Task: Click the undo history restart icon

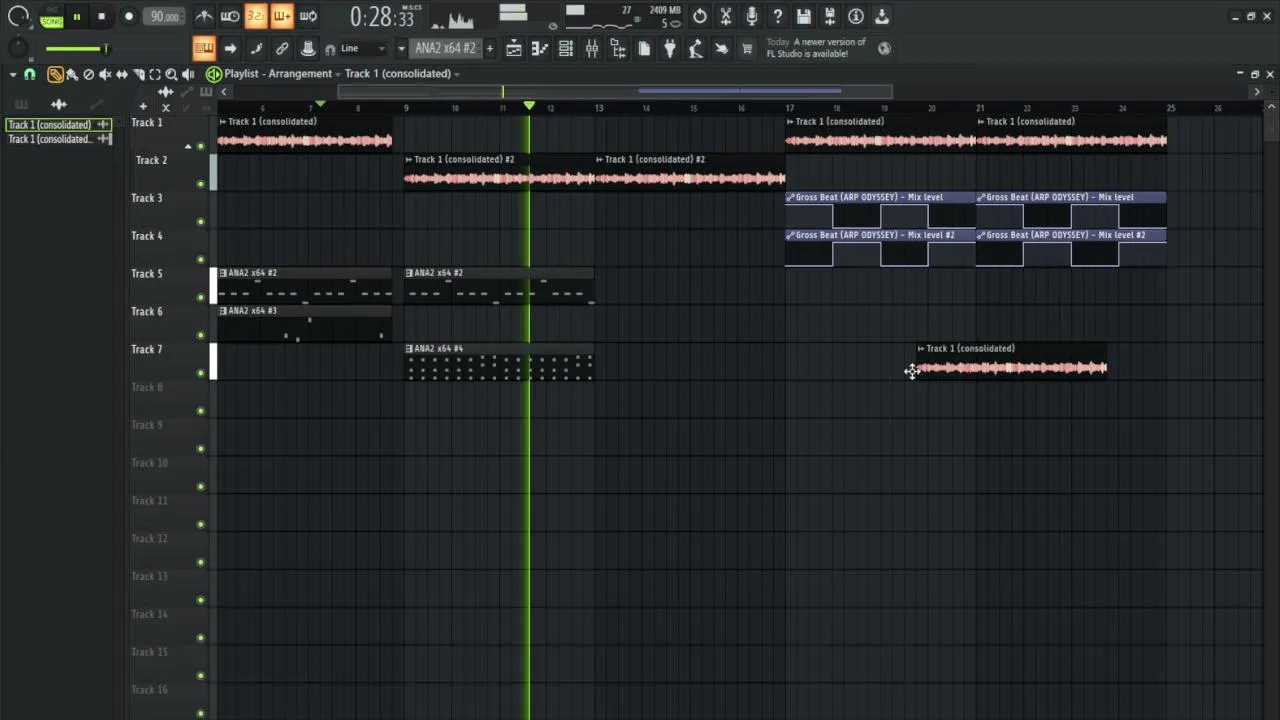Action: point(700,16)
